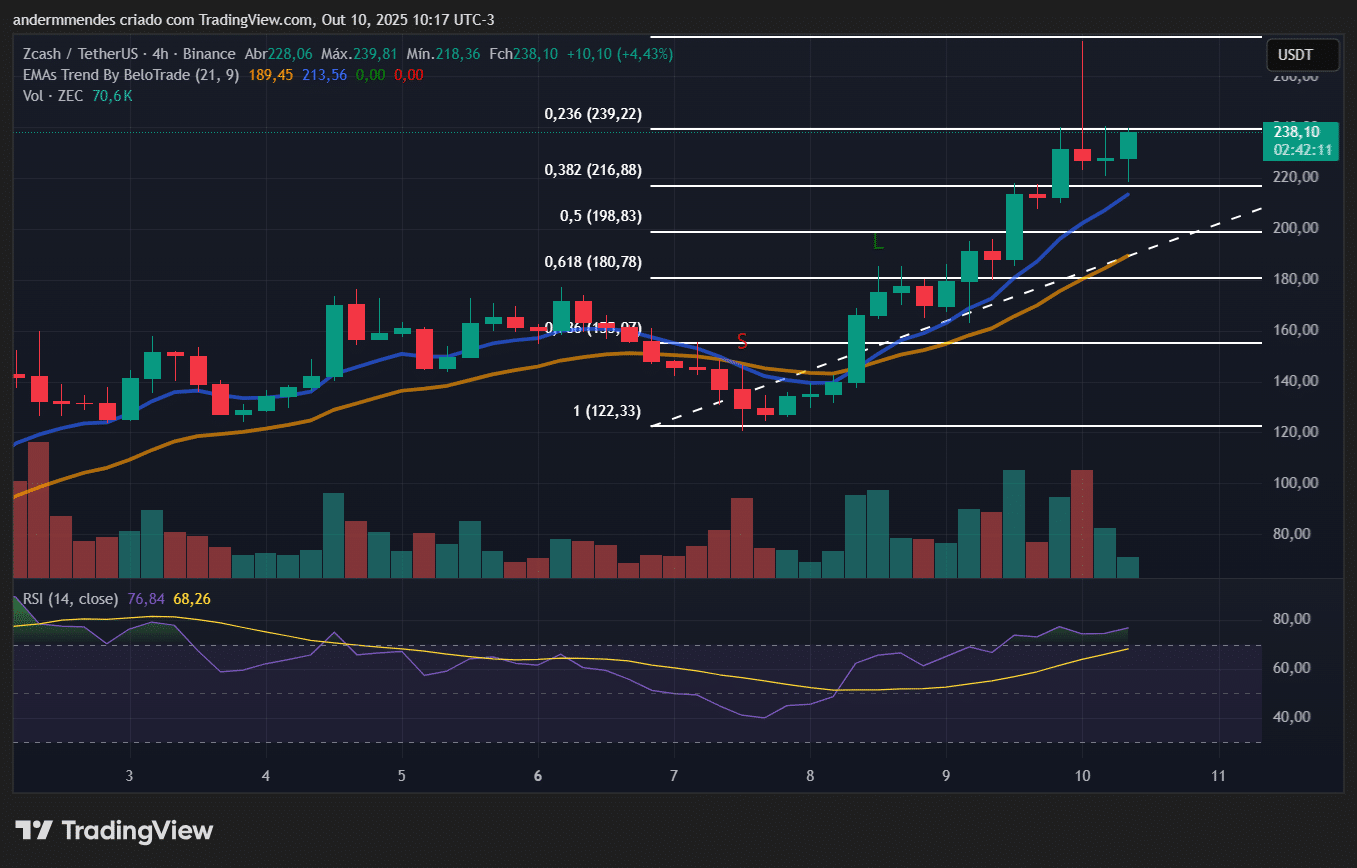Open the USDT currency selector
The height and width of the screenshot is (868, 1357).
(x=1296, y=54)
